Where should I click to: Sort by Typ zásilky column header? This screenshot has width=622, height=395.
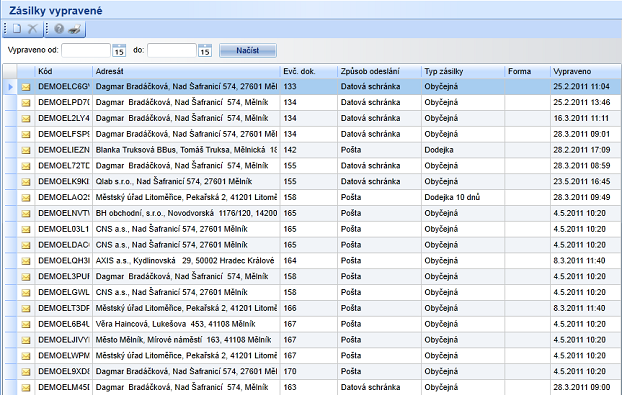click(463, 71)
